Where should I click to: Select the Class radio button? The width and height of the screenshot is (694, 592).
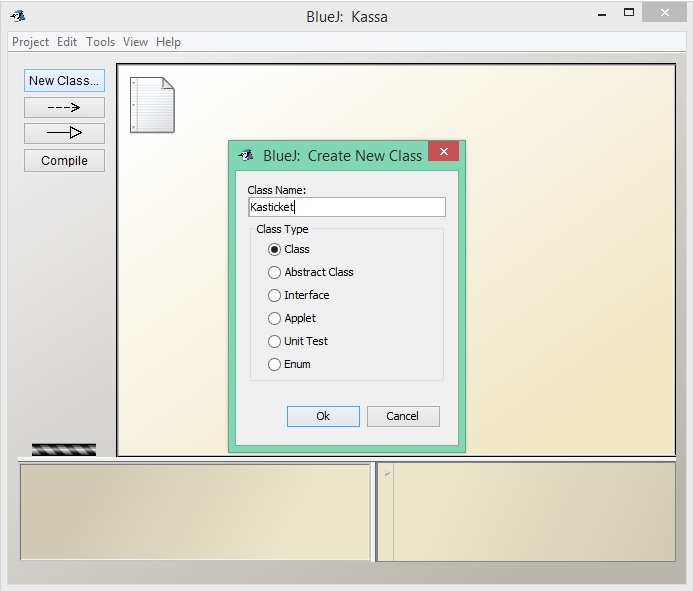[x=274, y=250]
